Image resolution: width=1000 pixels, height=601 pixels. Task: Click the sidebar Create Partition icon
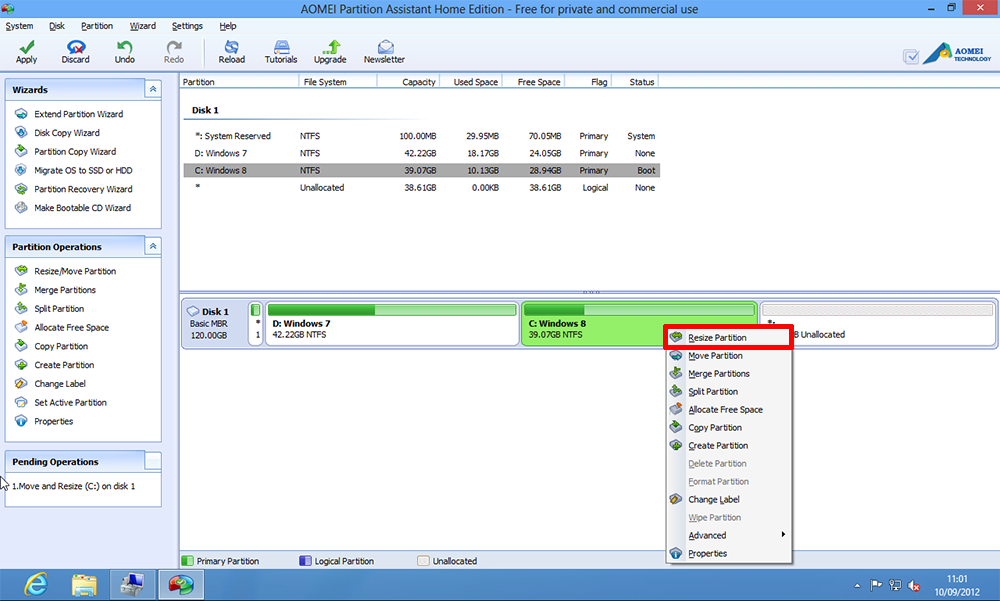(x=21, y=365)
